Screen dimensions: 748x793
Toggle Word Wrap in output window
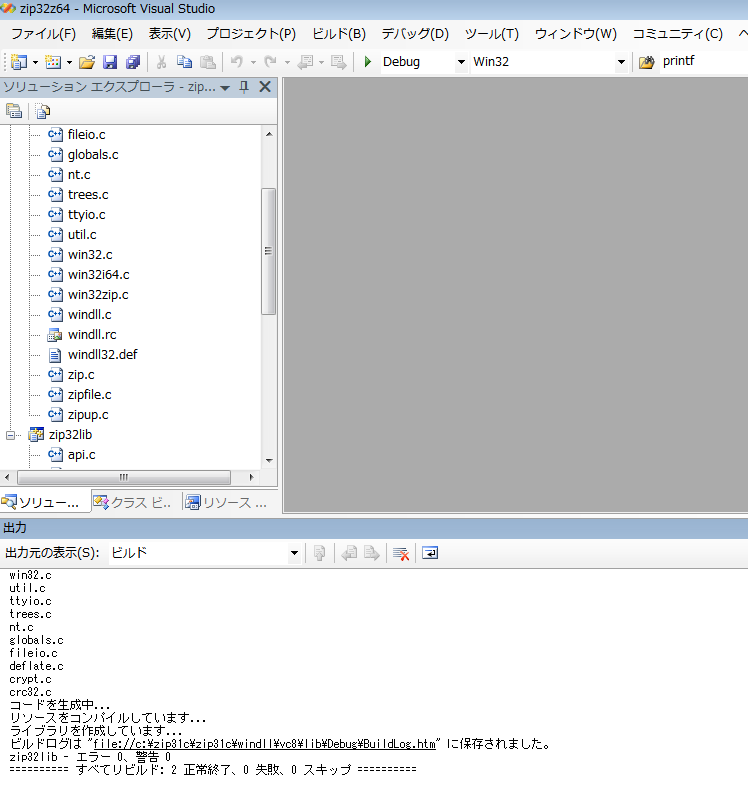[430, 553]
